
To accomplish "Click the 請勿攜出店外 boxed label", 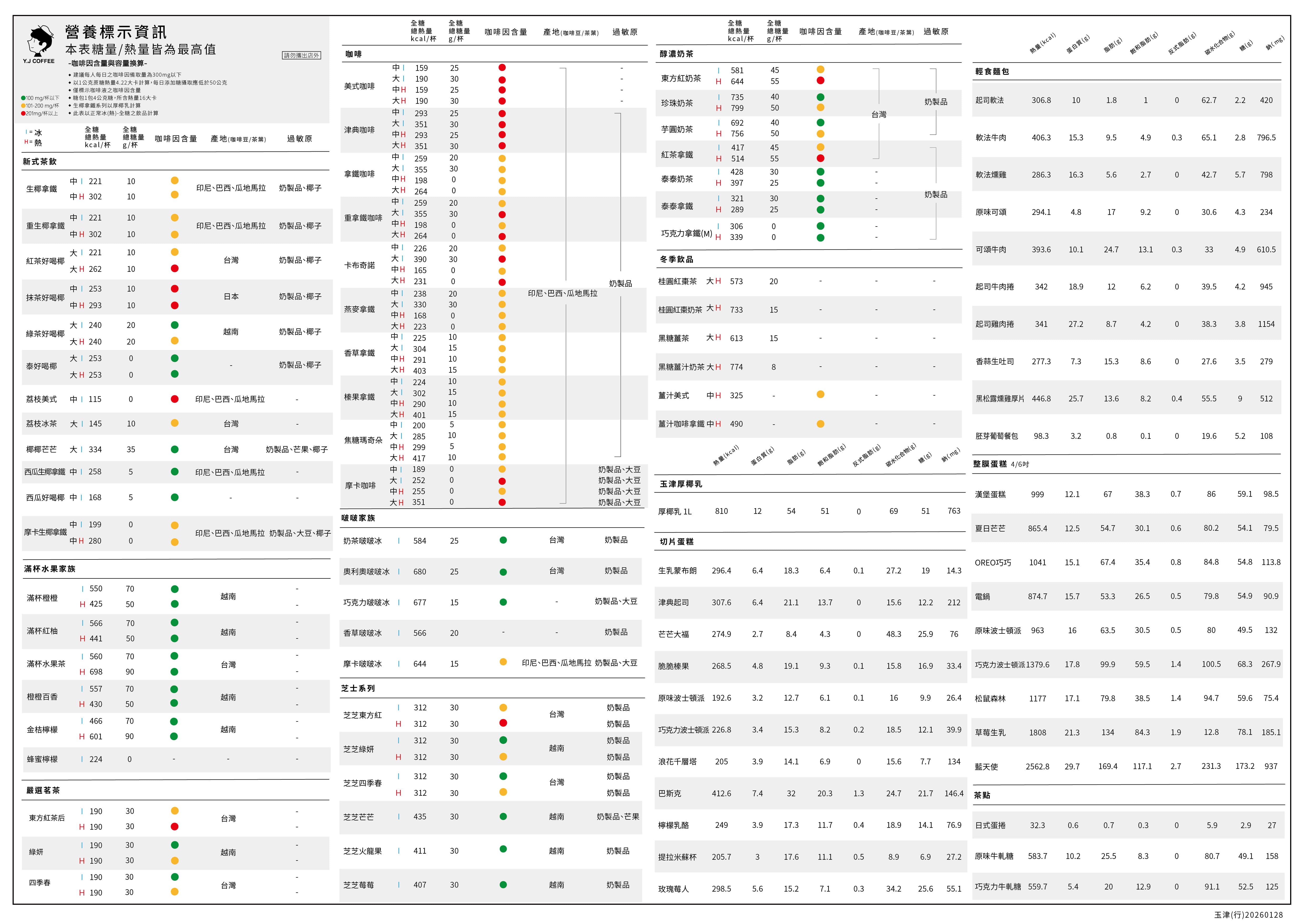I will (x=302, y=55).
